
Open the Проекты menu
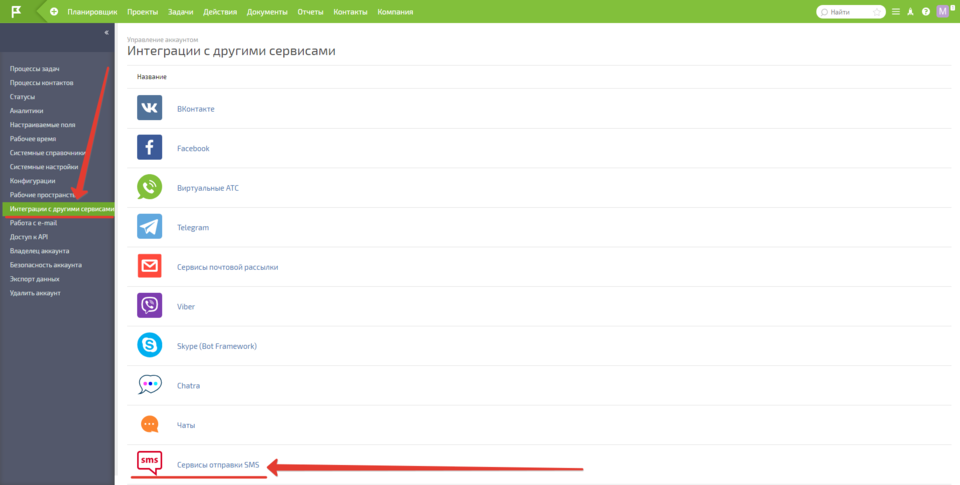tap(143, 12)
